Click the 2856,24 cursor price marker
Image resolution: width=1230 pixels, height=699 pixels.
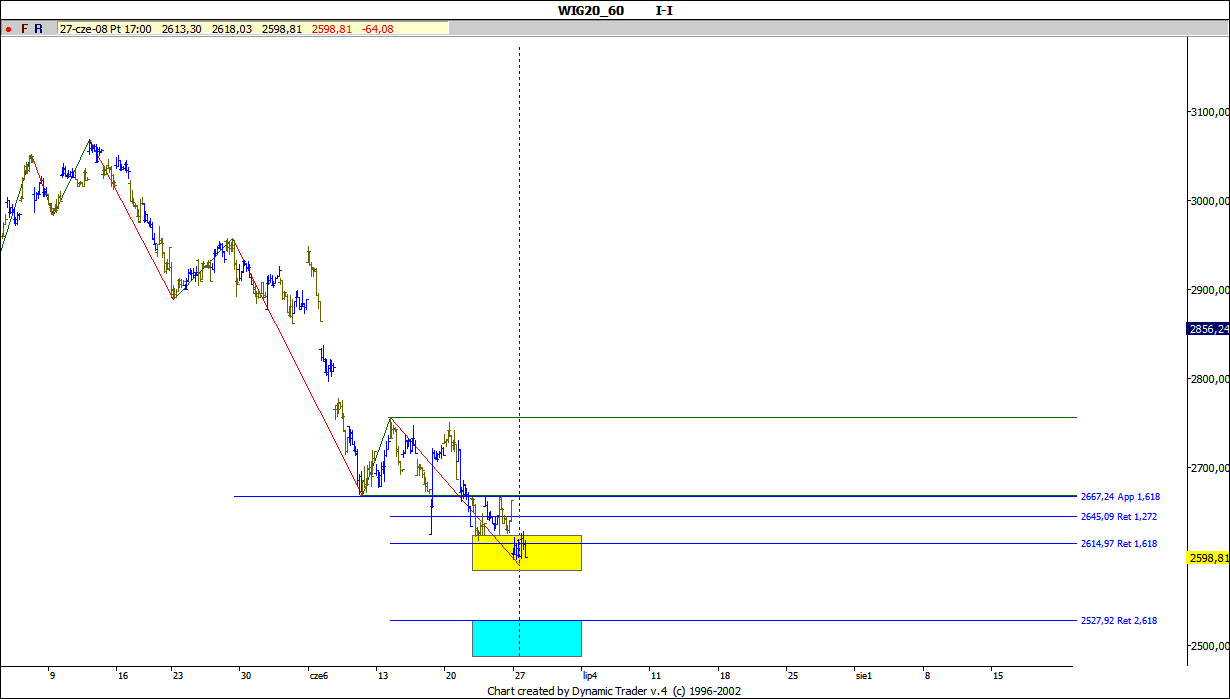(1208, 329)
